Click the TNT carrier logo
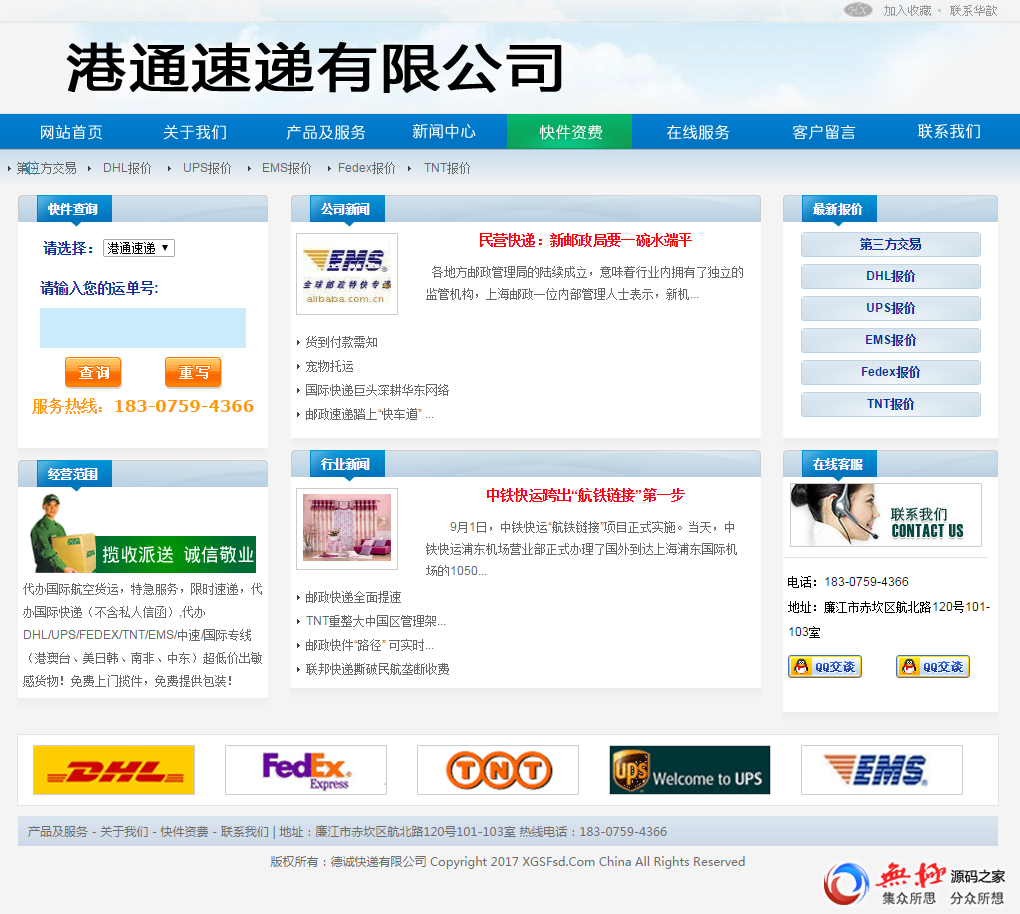The height and width of the screenshot is (914, 1020). coord(498,770)
